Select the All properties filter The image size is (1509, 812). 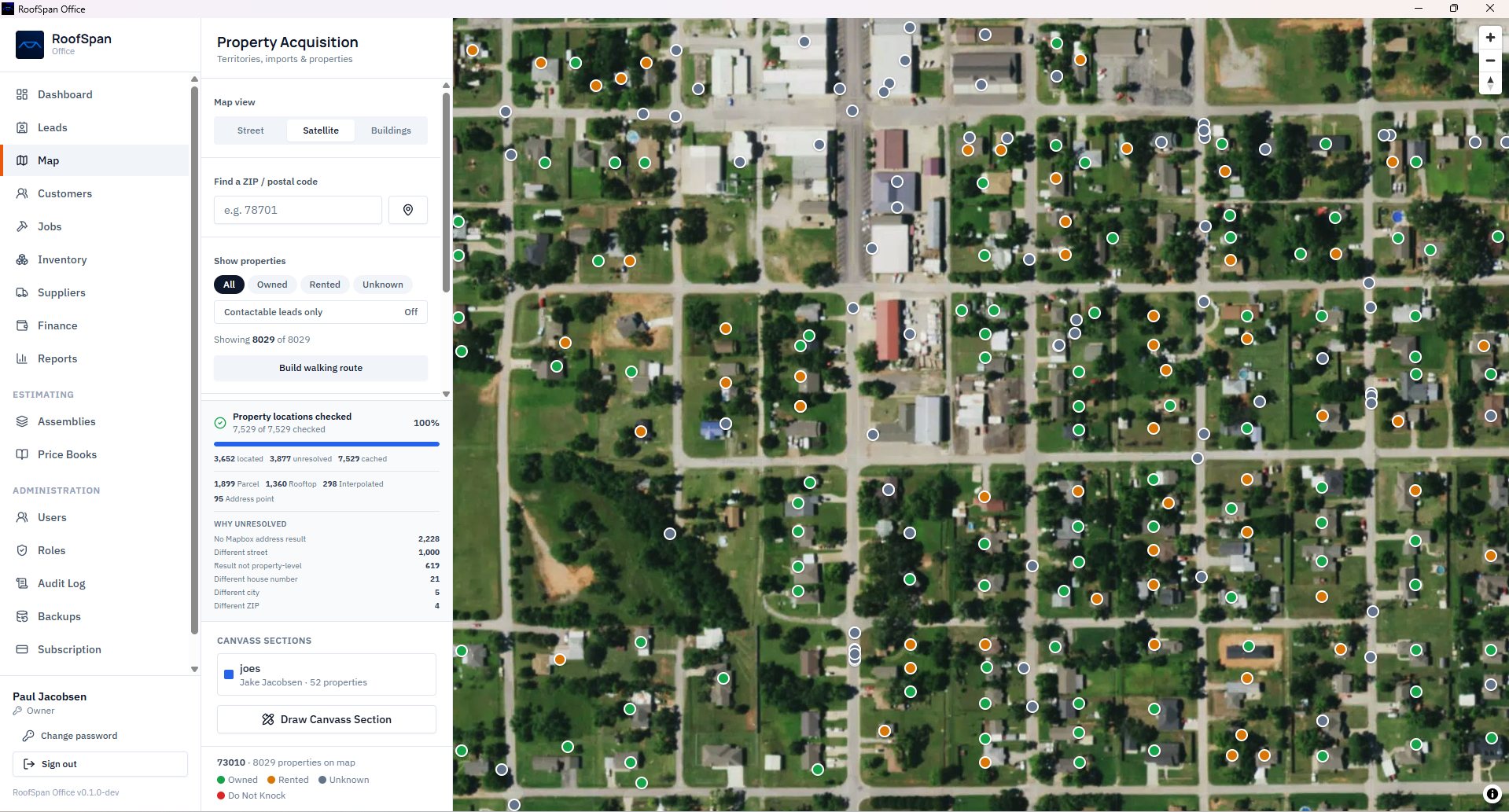coord(229,285)
